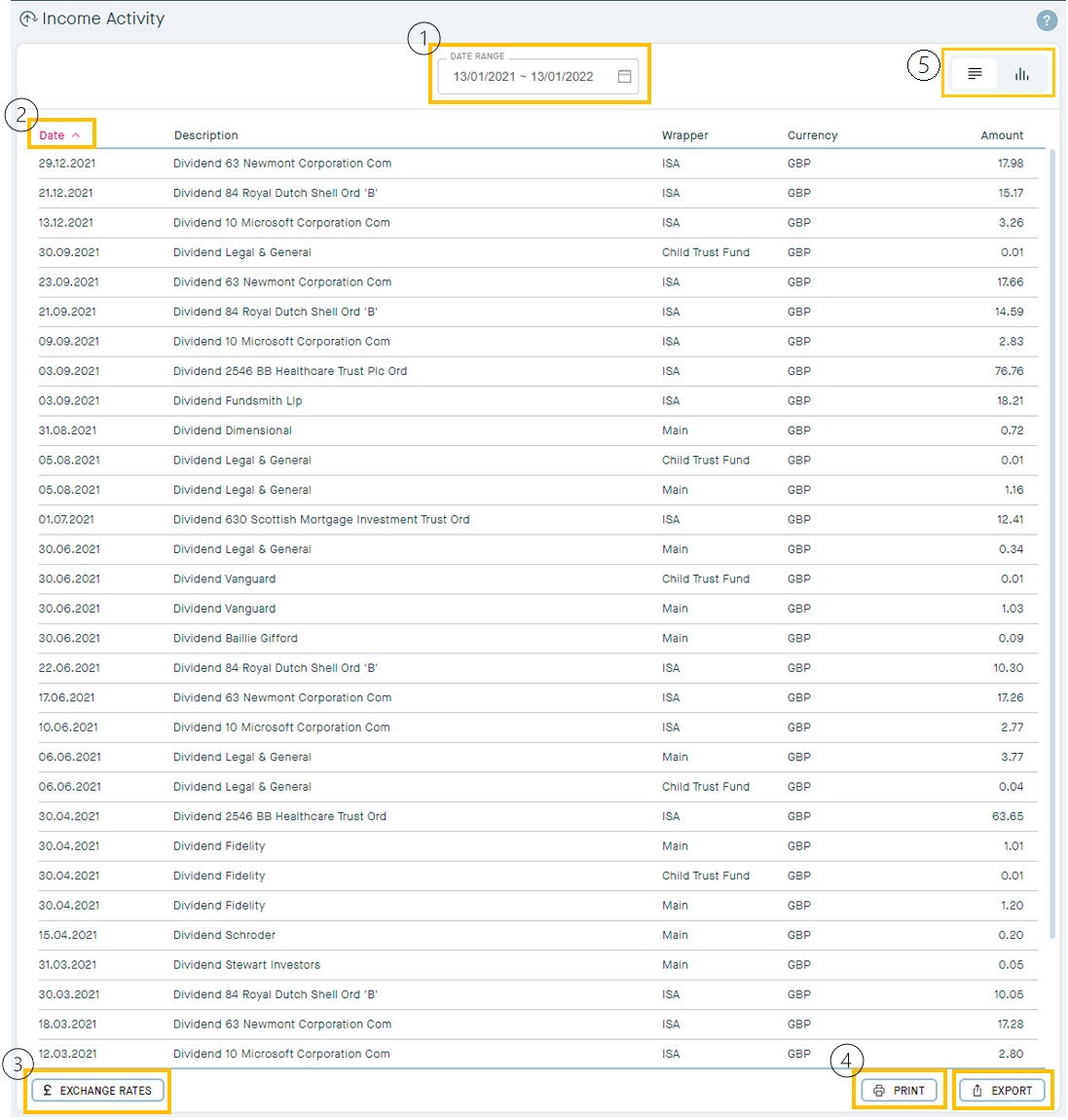
Task: Select the Dividend Dimensional row
Action: click(233, 430)
